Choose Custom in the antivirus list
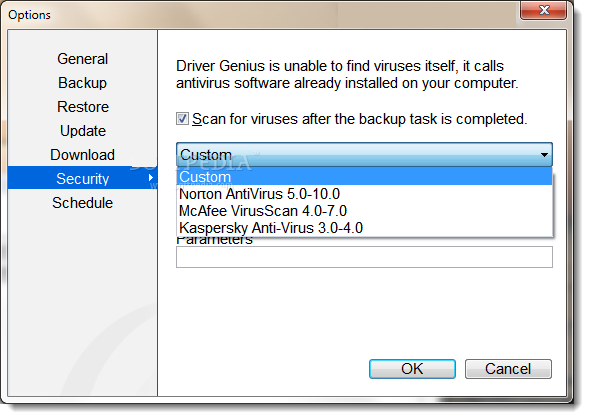589x419 pixels. tap(364, 177)
